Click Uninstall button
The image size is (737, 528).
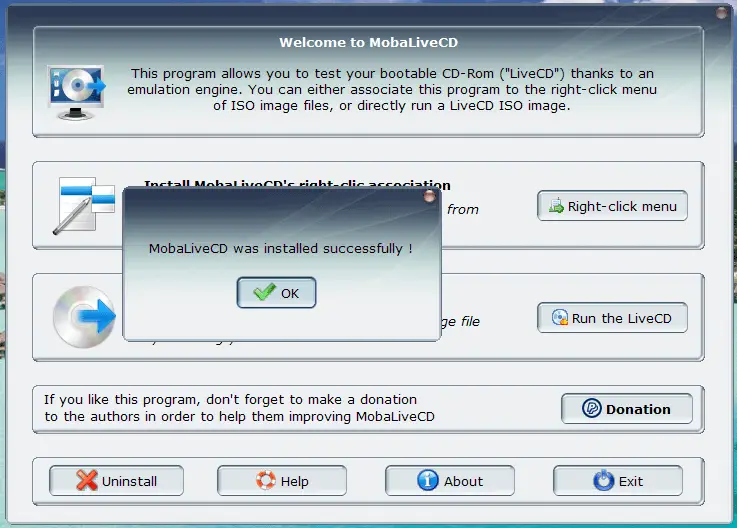click(117, 481)
